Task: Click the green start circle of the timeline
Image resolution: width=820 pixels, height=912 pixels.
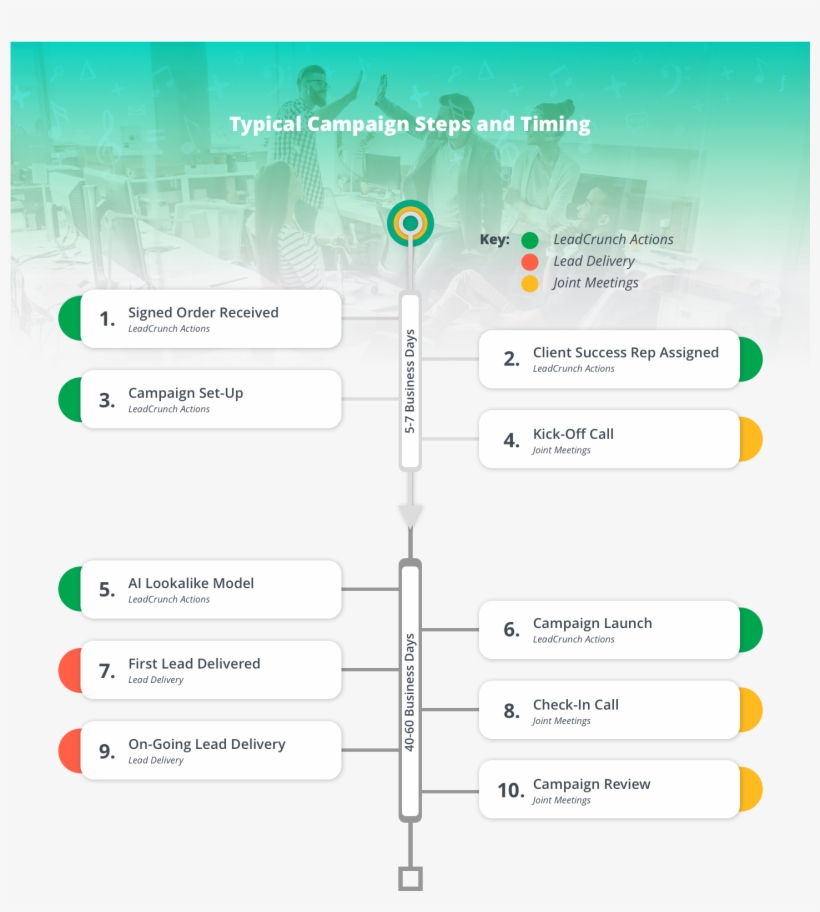Action: click(x=410, y=223)
